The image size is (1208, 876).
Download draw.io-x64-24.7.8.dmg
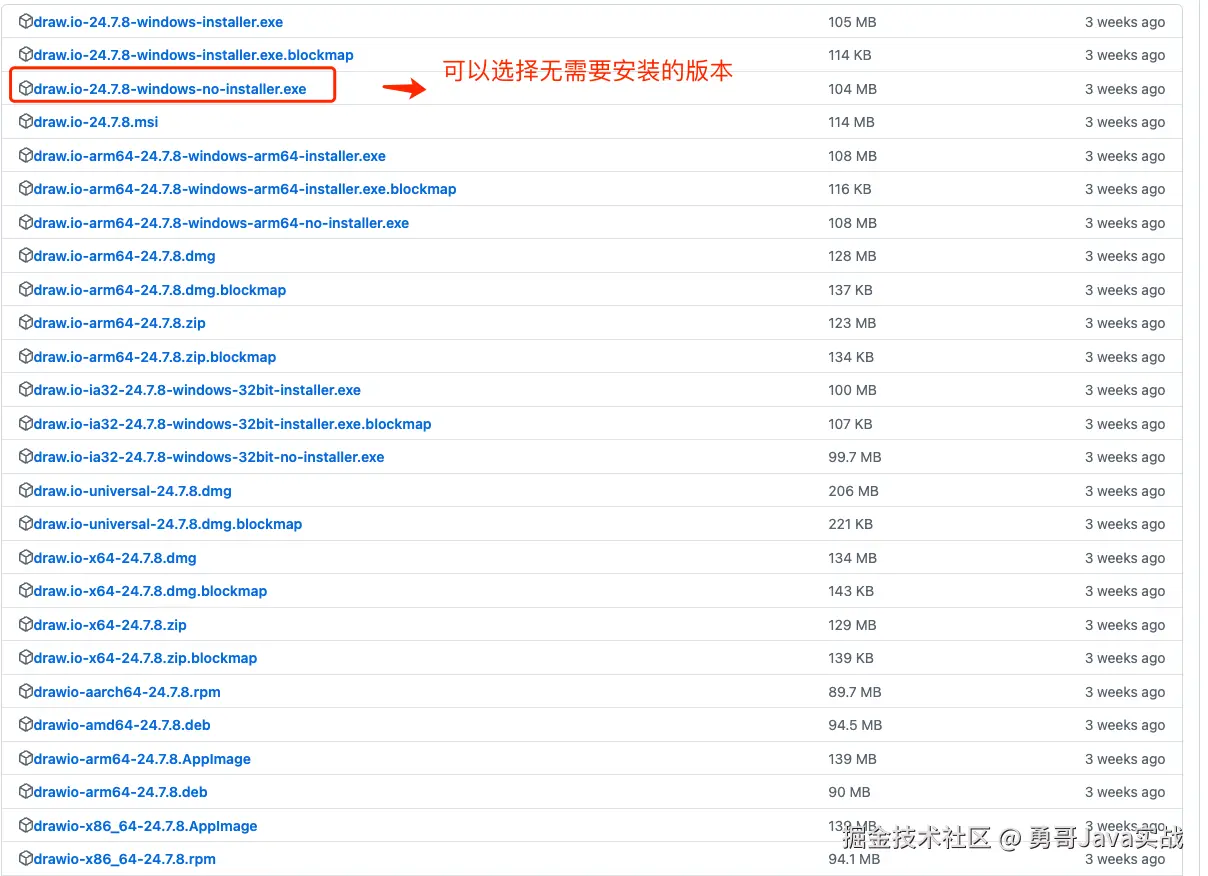point(115,558)
